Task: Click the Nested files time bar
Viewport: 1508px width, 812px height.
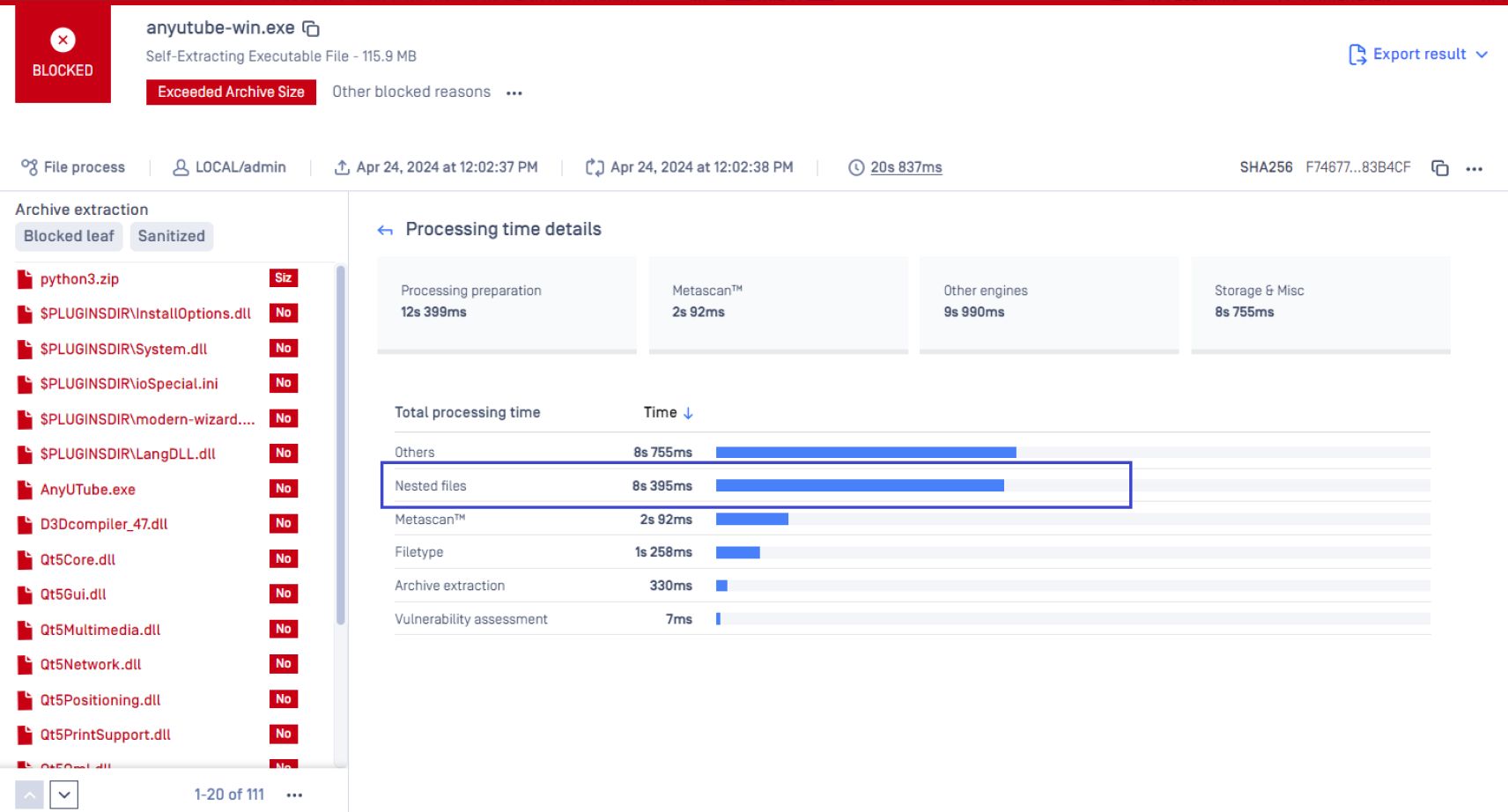Action: 859,485
